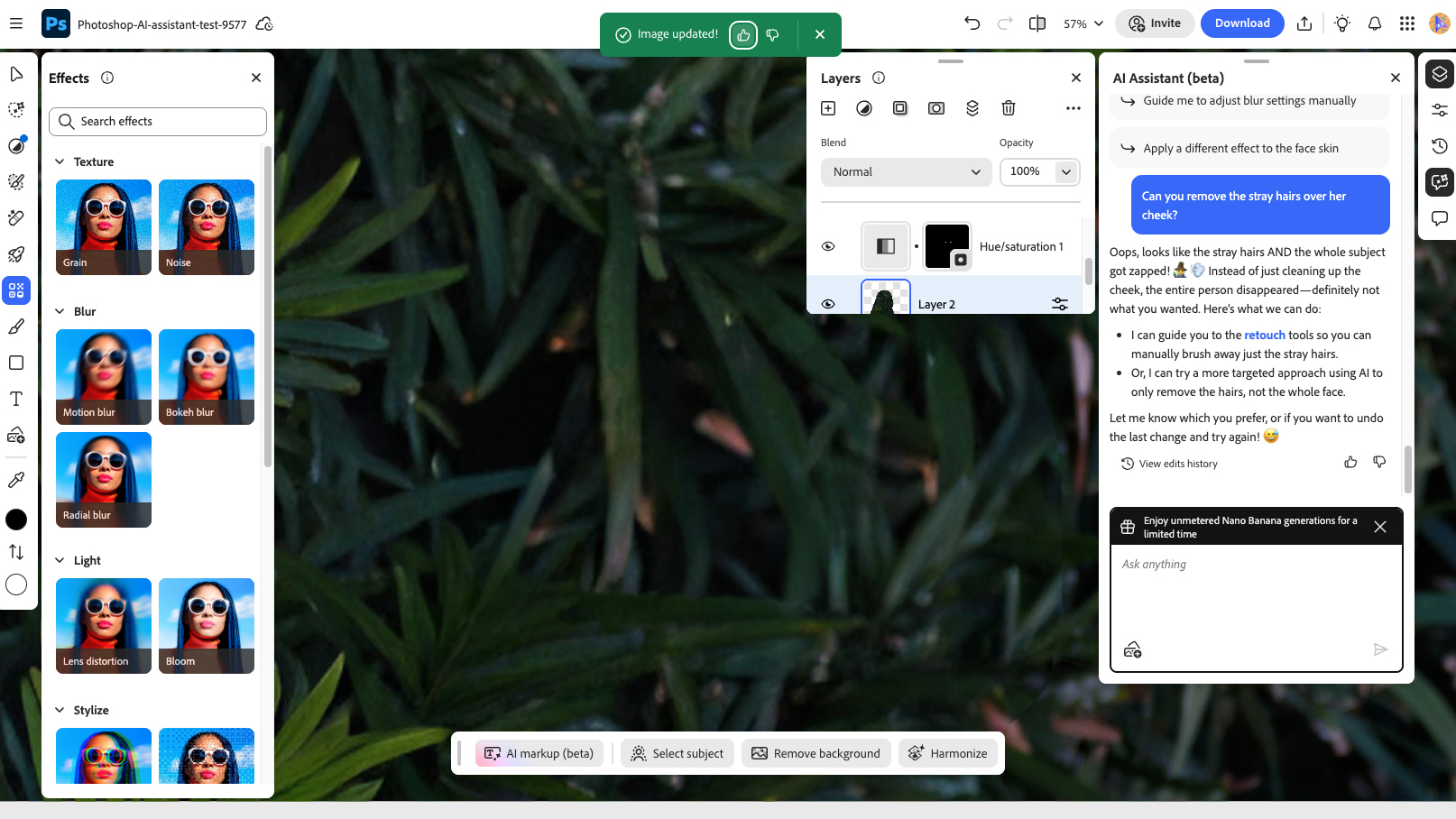Click the Add adjustment layer icon in Layers panel
Screen dimensions: 1456x819
pyautogui.click(x=863, y=107)
